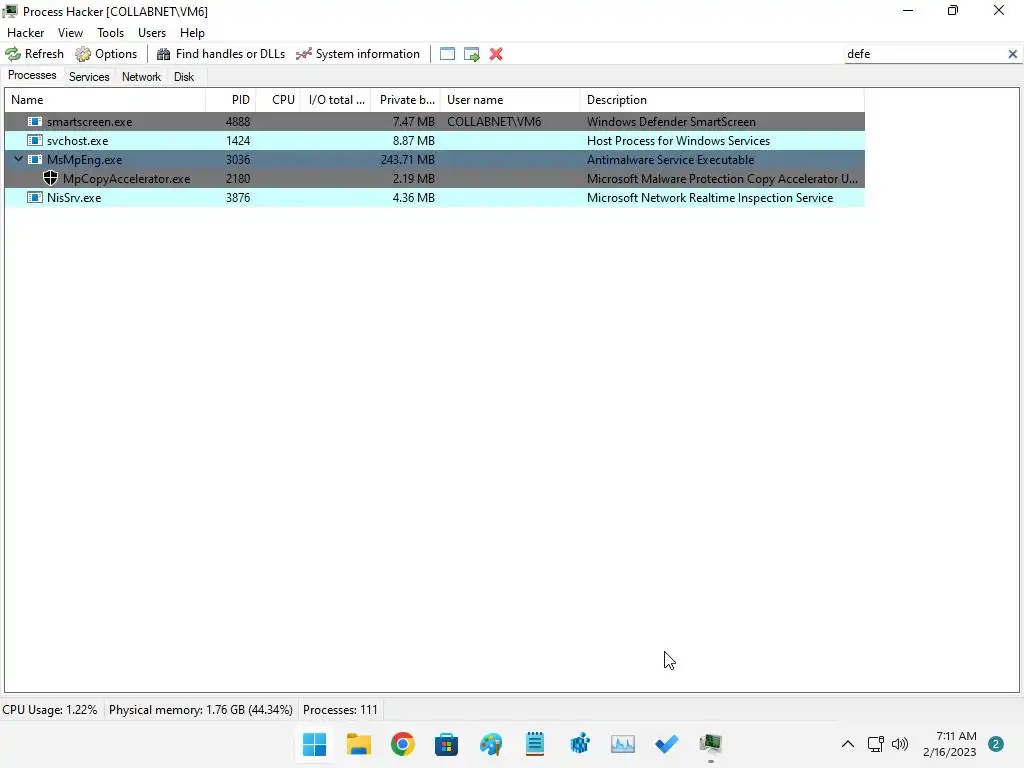The width and height of the screenshot is (1024, 768).
Task: Click 'Microsoft Network Realtime Inspection Service' text
Action: pos(710,197)
